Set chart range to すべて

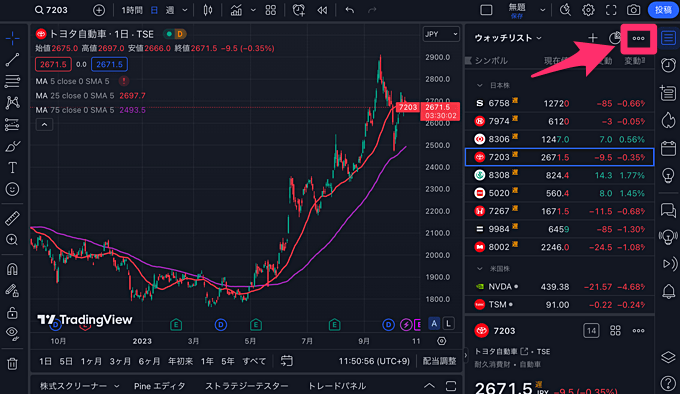click(x=254, y=361)
